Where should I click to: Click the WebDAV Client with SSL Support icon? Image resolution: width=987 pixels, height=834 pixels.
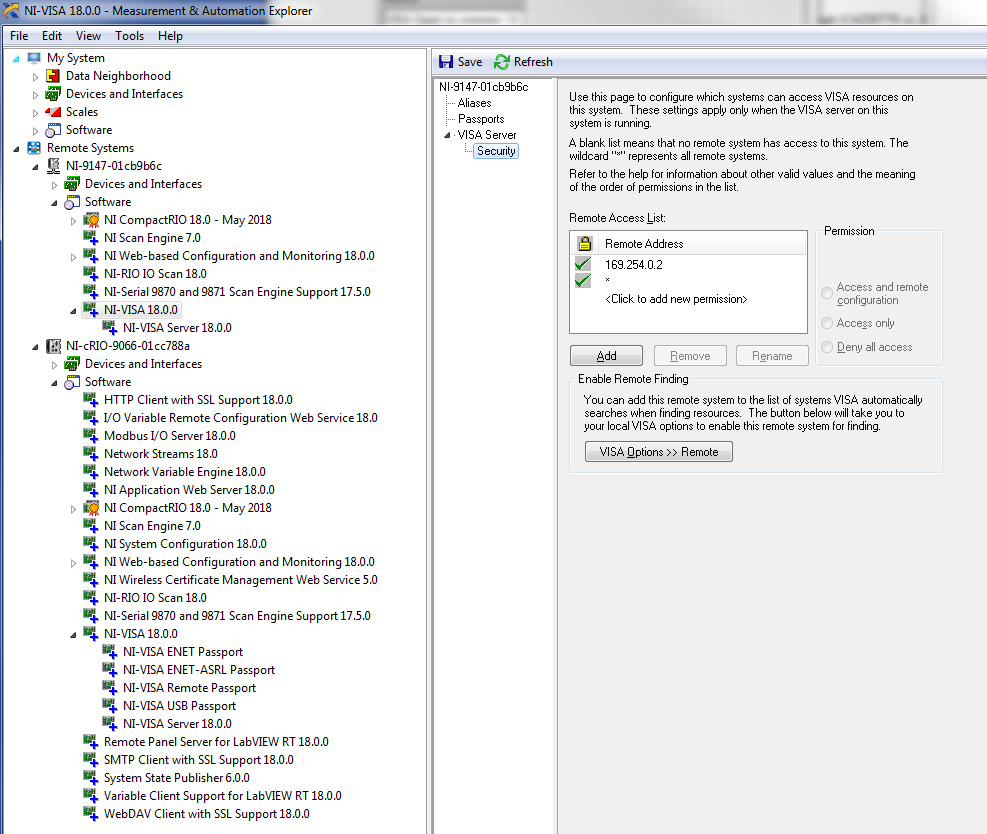91,814
